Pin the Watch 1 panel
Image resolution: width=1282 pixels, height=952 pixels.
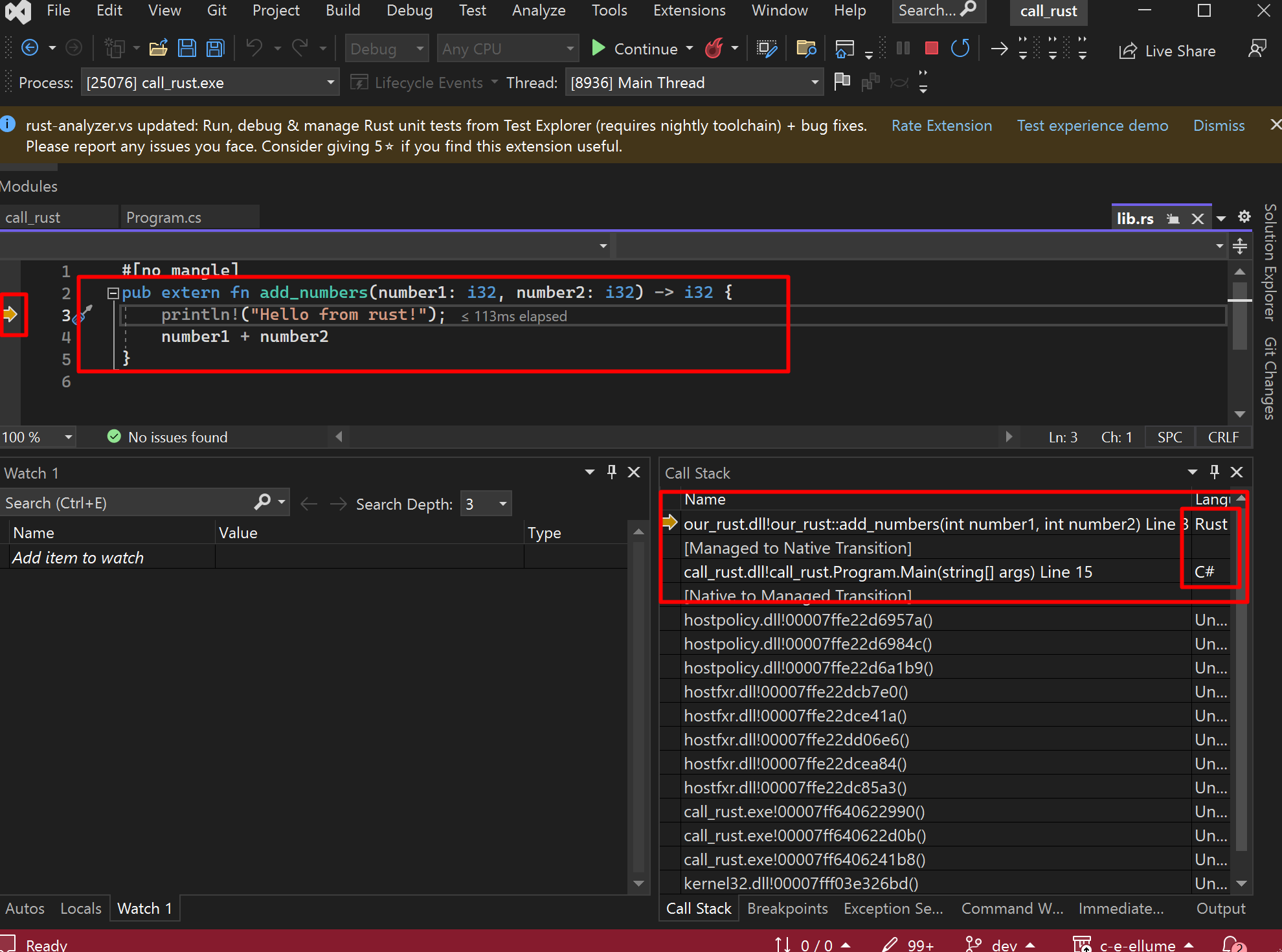coord(611,472)
